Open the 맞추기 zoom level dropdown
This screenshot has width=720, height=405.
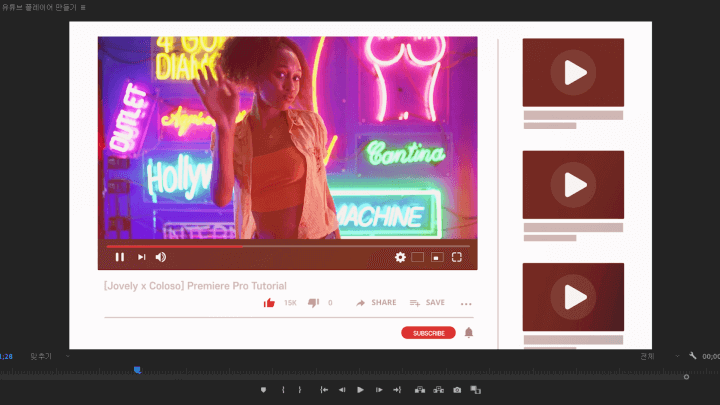click(x=50, y=356)
